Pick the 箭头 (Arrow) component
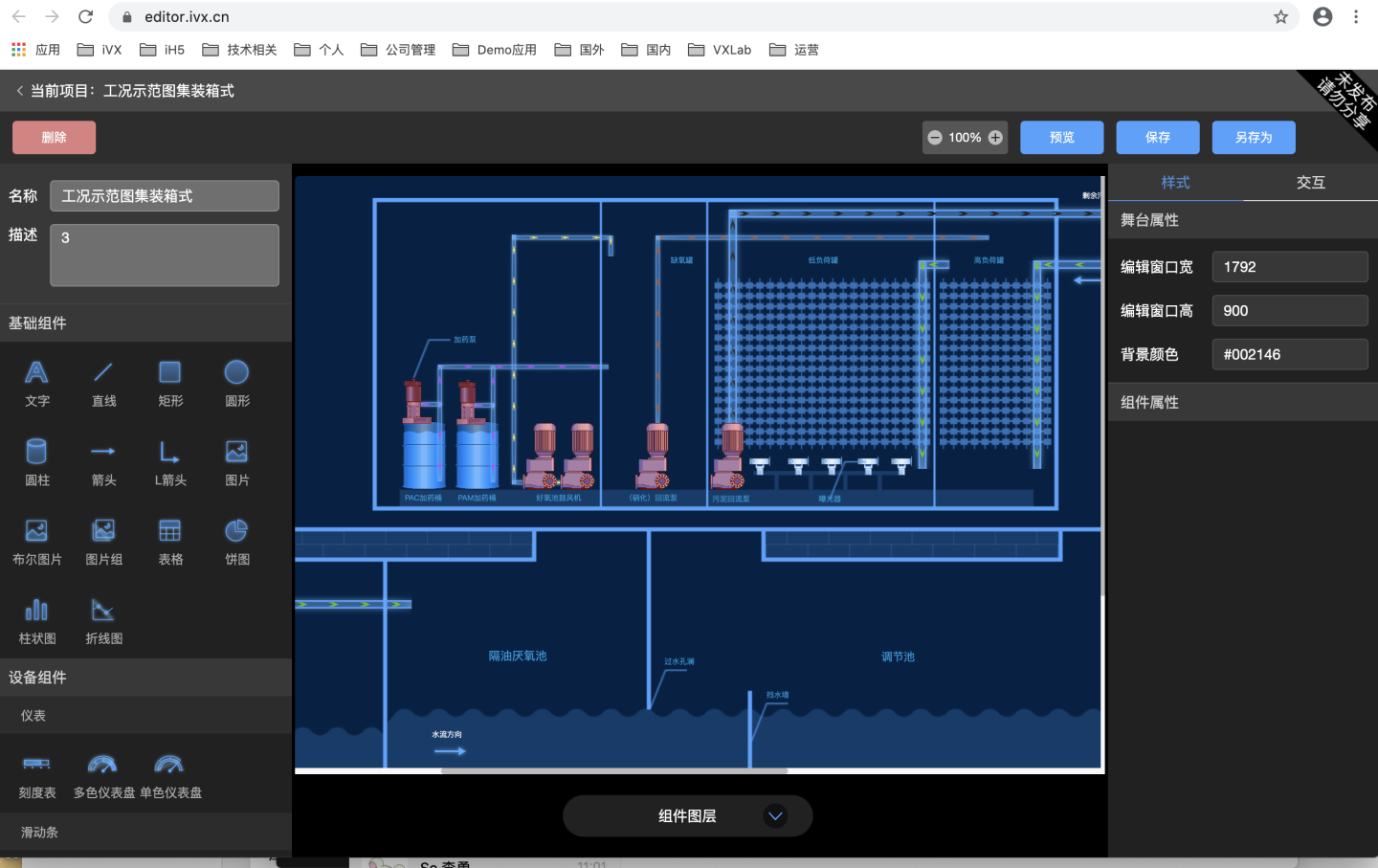The width and height of the screenshot is (1378, 868). pos(103,462)
